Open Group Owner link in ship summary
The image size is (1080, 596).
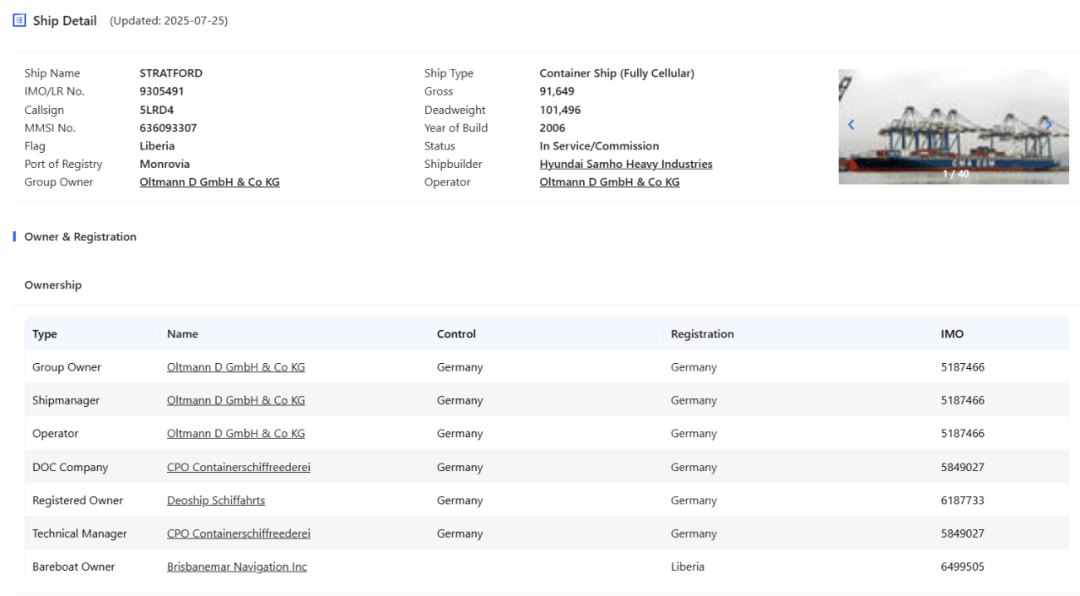[209, 182]
